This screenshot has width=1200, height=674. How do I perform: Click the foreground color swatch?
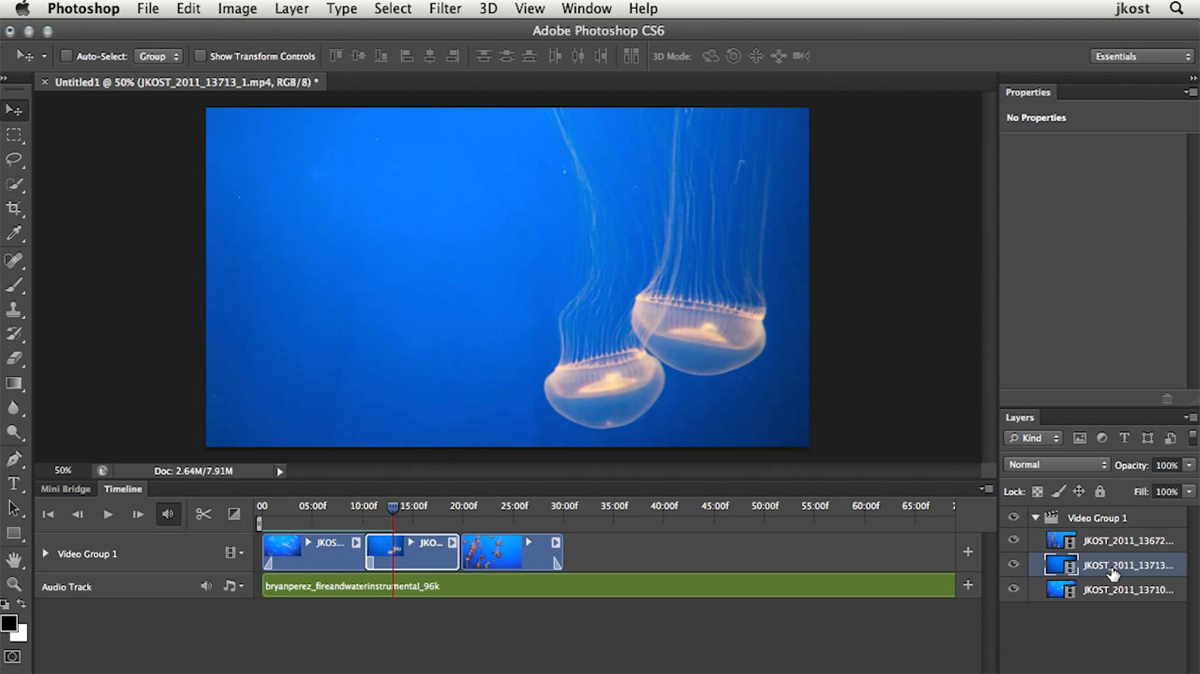pos(9,624)
